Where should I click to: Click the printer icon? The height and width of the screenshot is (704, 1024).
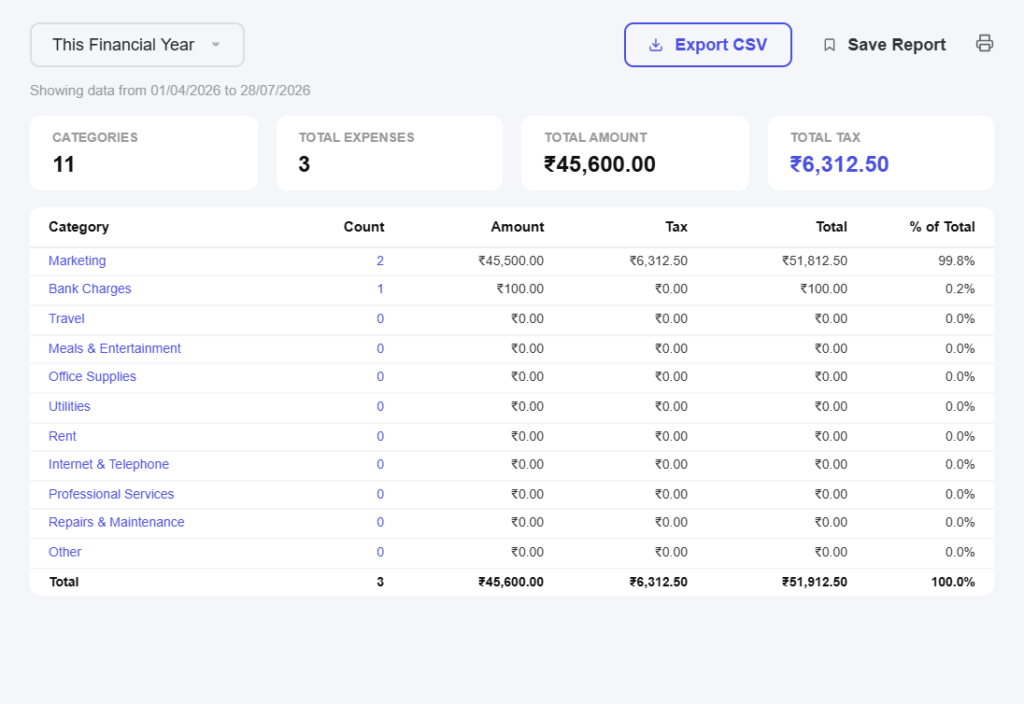point(984,43)
